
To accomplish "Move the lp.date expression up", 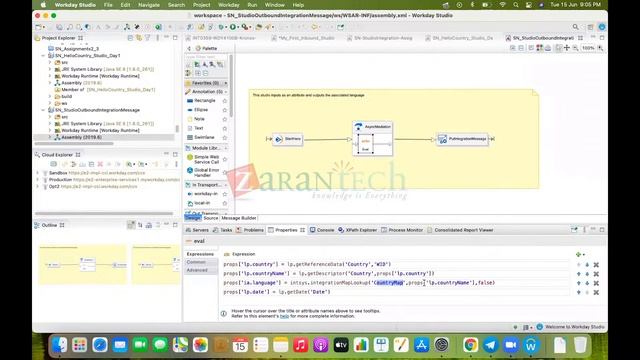I will pos(578,292).
